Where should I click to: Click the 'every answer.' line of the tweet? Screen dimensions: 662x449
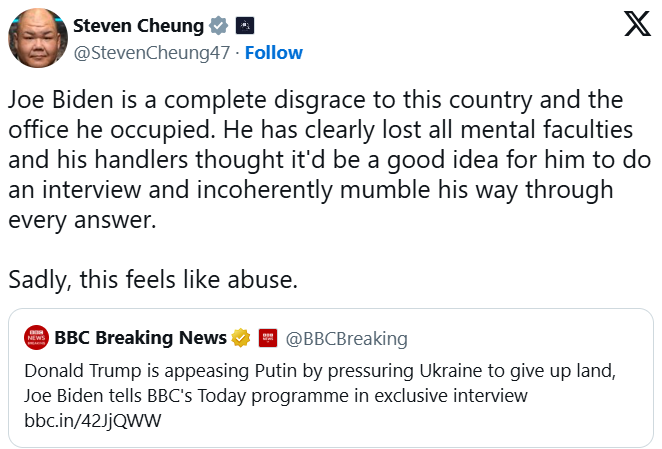coord(82,220)
